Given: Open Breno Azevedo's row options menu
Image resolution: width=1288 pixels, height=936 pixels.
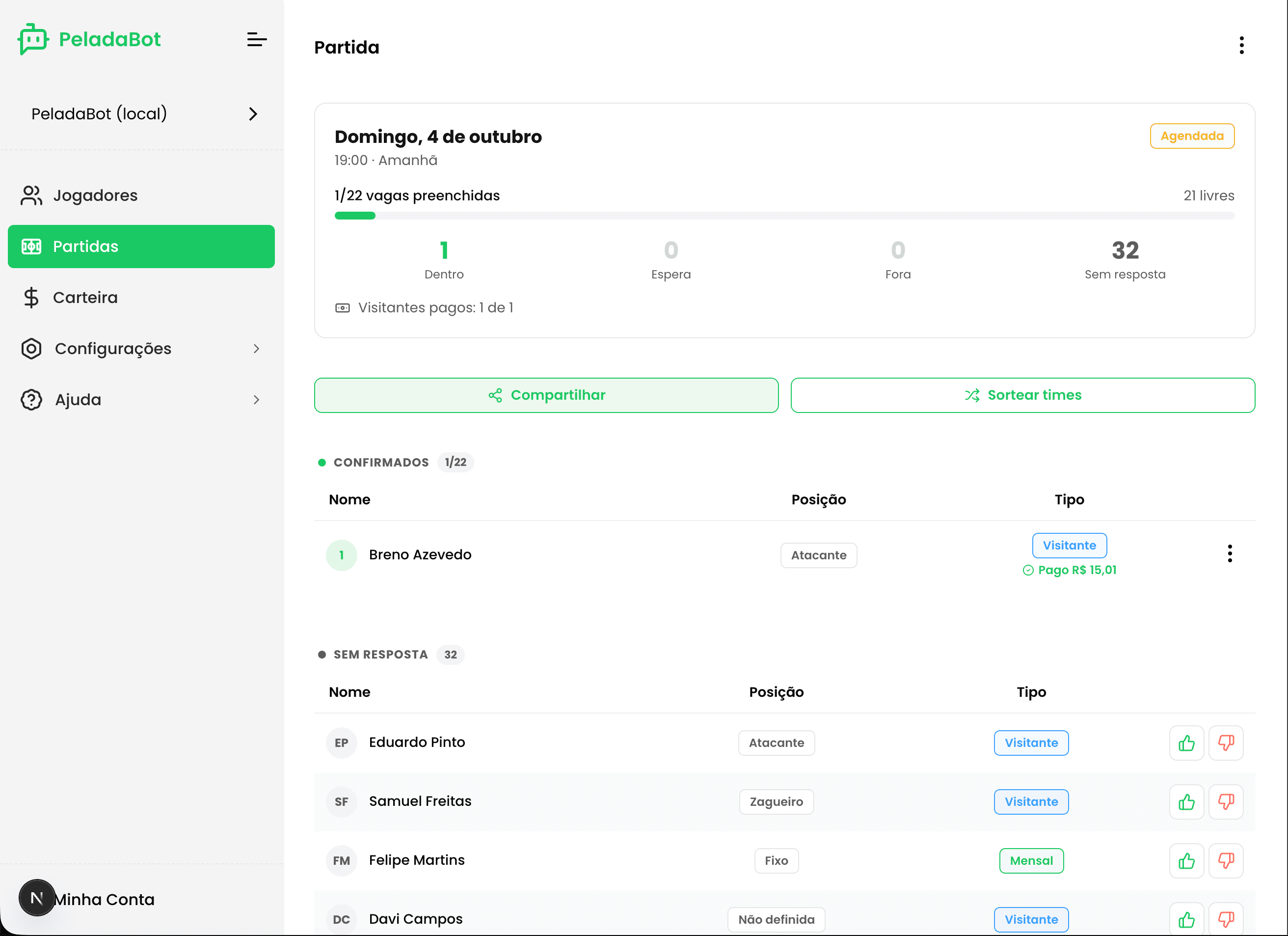Looking at the screenshot, I should 1230,553.
